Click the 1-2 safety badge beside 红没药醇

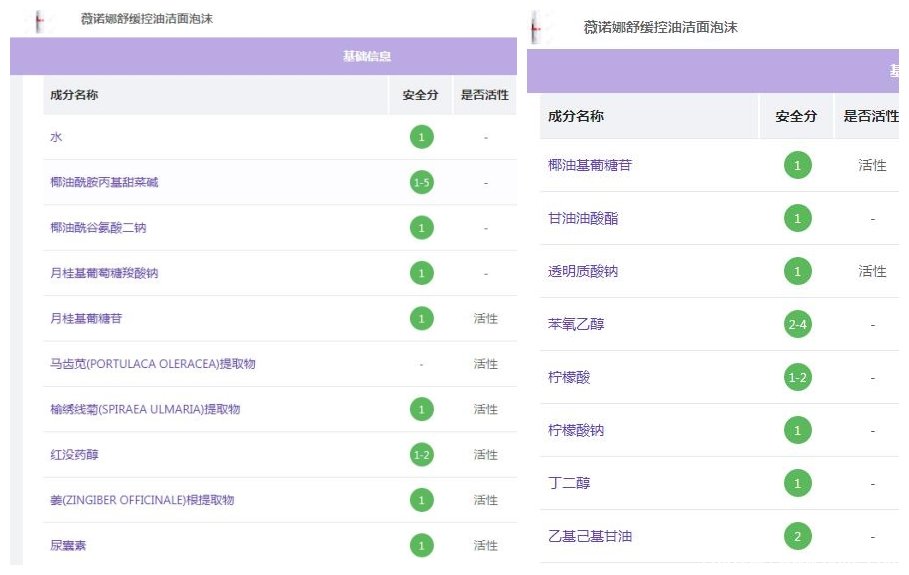pyautogui.click(x=421, y=454)
